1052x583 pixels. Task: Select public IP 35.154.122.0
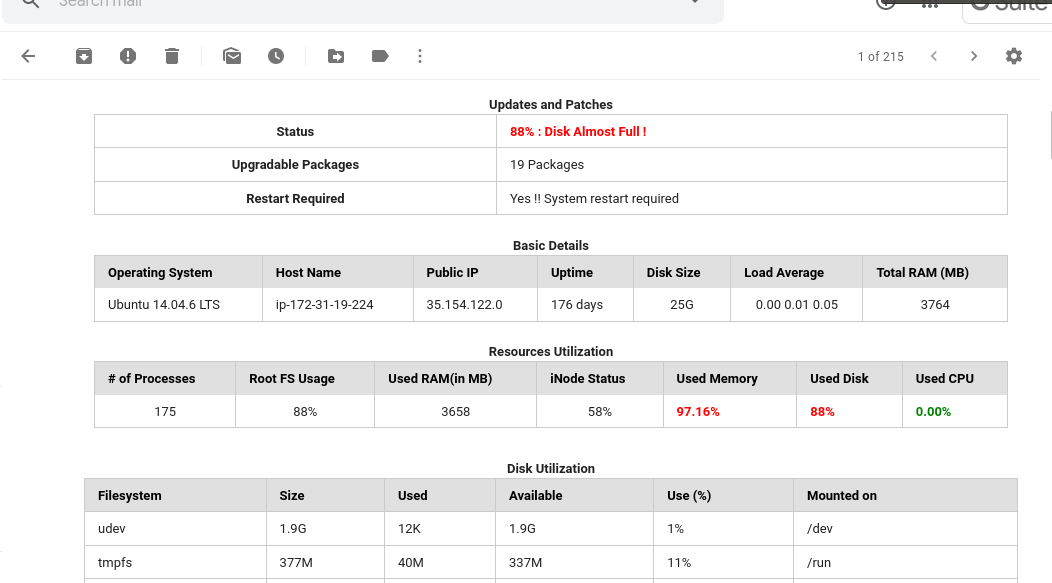(x=464, y=305)
